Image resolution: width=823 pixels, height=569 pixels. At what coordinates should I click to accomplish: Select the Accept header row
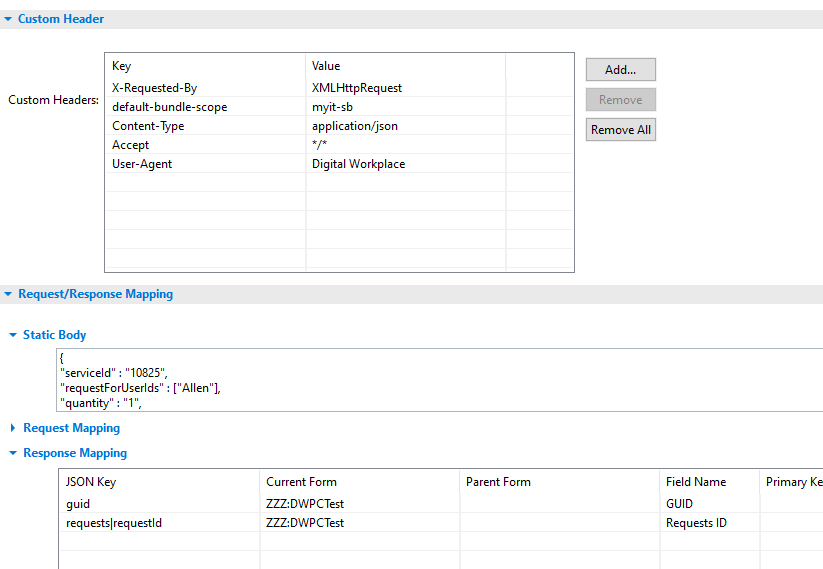pyautogui.click(x=131, y=145)
